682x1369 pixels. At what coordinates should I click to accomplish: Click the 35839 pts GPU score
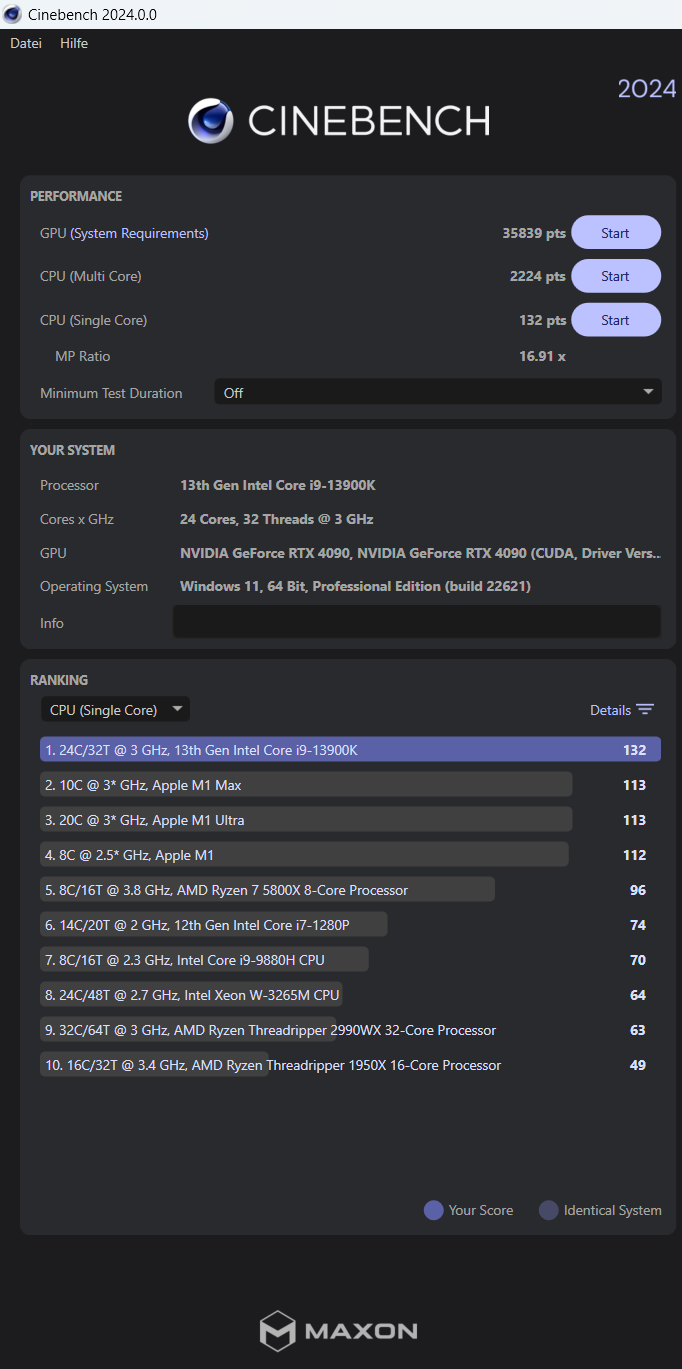pos(534,233)
